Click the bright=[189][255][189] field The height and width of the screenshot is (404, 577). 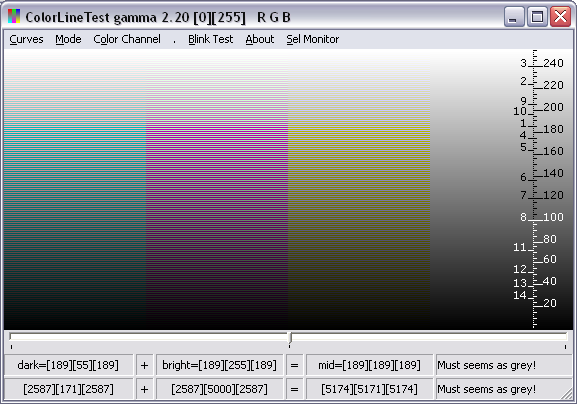[219, 365]
